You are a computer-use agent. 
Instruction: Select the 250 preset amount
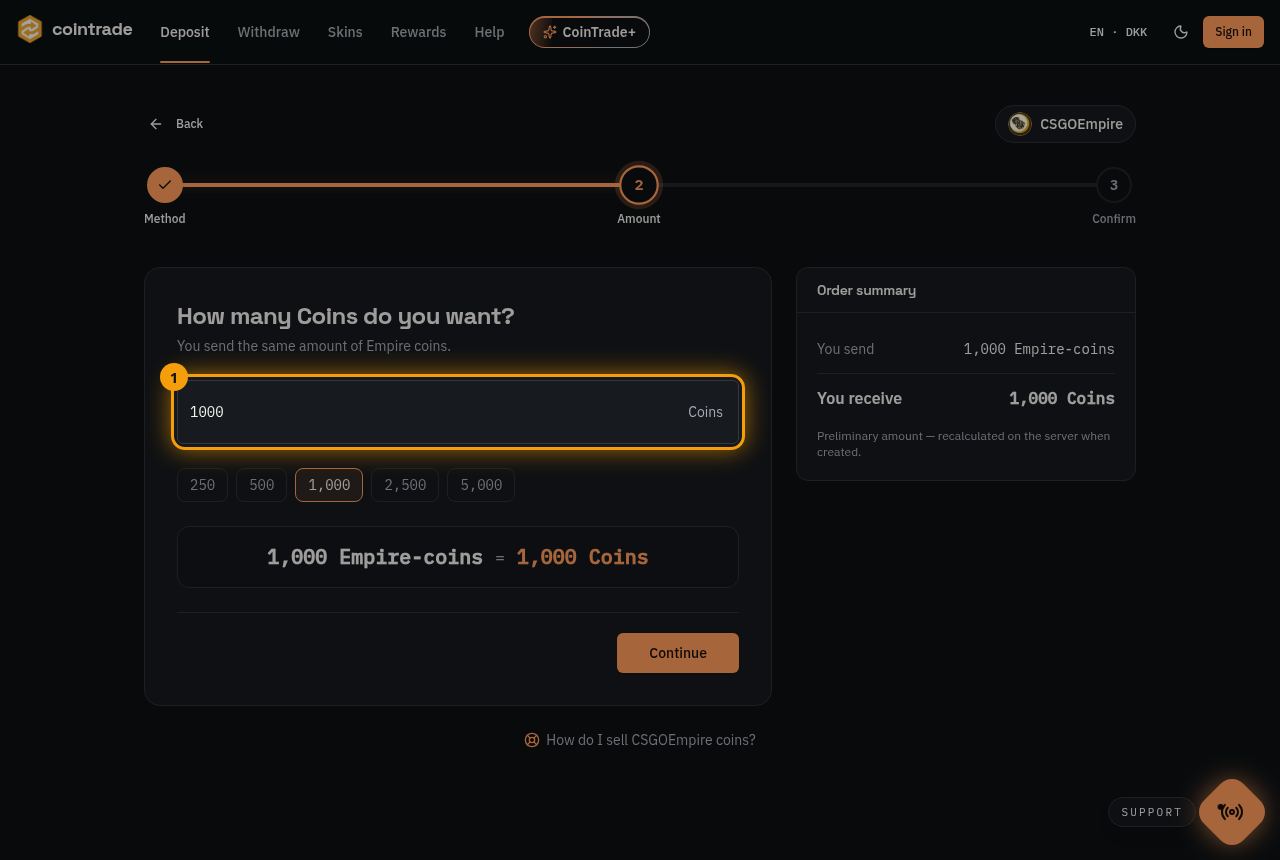(x=203, y=485)
